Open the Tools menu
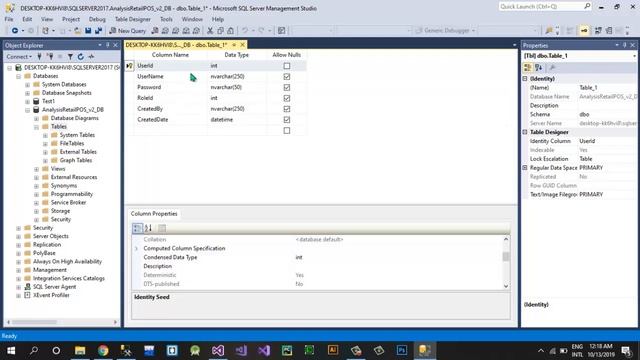The width and height of the screenshot is (640, 360). tap(166, 19)
